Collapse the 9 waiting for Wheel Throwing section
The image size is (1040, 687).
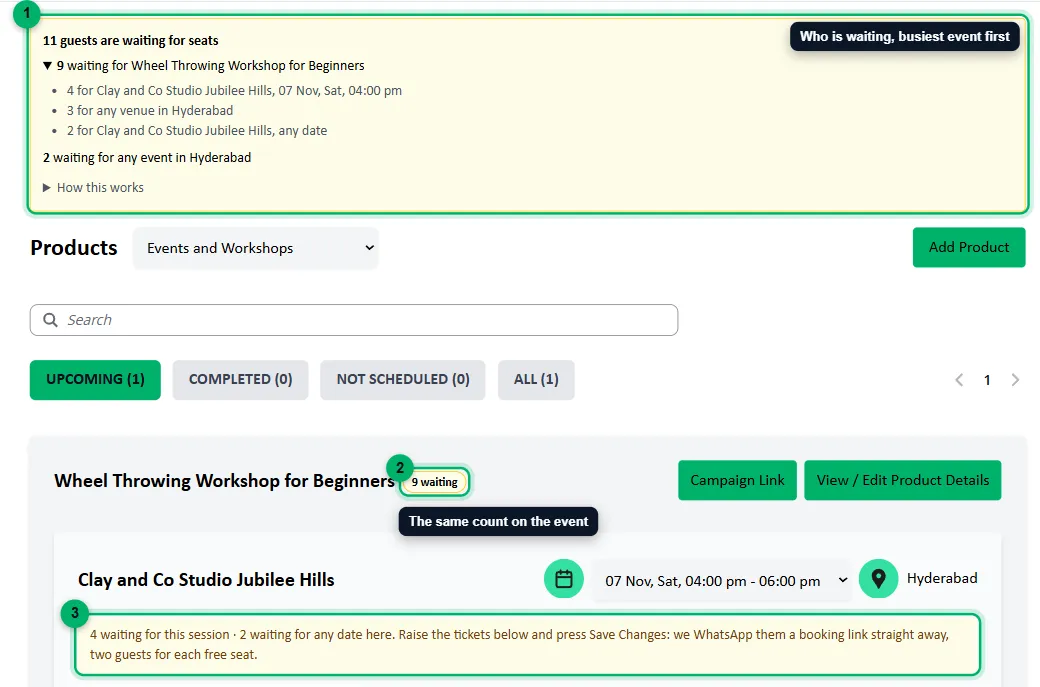204,66
